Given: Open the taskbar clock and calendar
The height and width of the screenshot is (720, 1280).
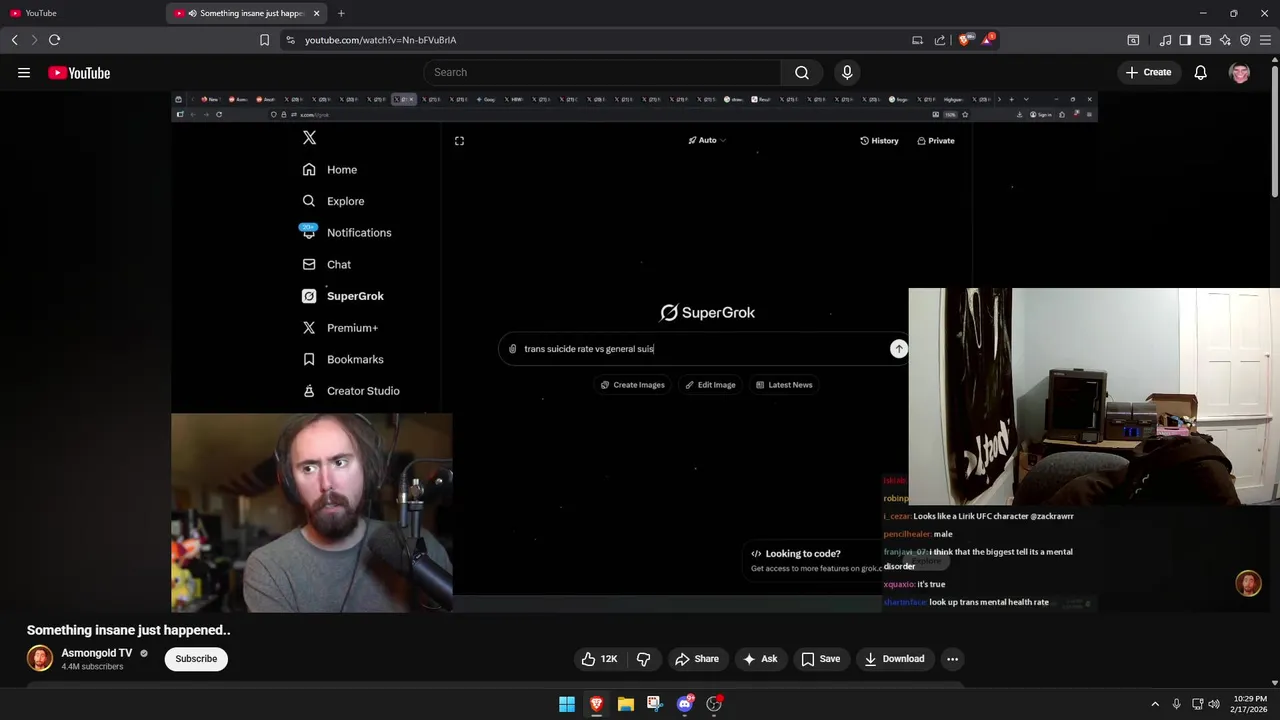Looking at the screenshot, I should pos(1250,704).
